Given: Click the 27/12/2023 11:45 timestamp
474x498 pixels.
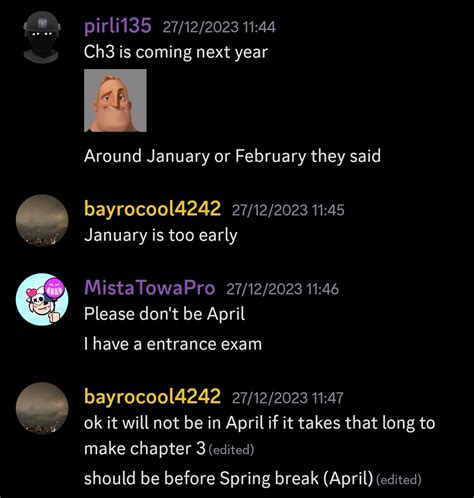Looking at the screenshot, I should 288,210.
